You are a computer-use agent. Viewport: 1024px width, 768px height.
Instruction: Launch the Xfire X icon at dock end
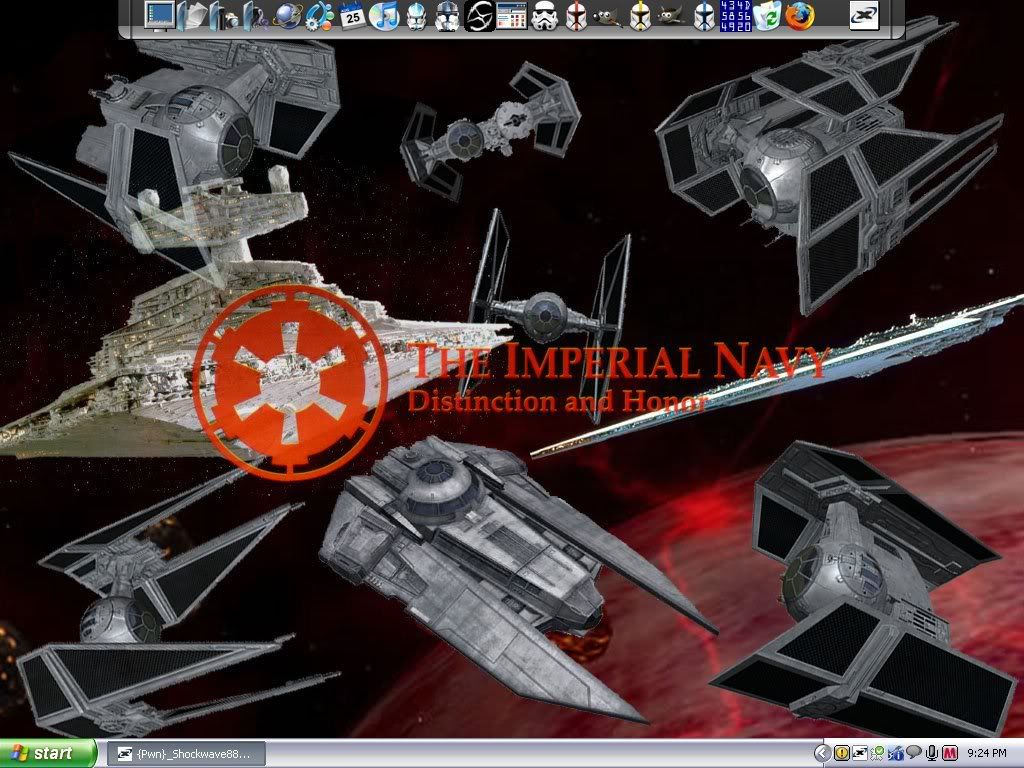click(x=863, y=16)
